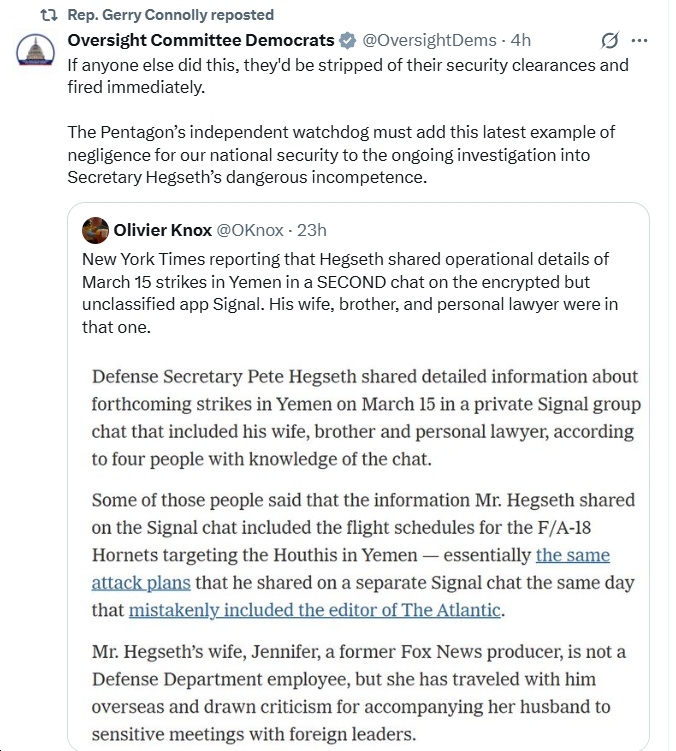The image size is (676, 751).
Task: Click the verified badge beside Oversight Committee Democrats
Action: 348,41
